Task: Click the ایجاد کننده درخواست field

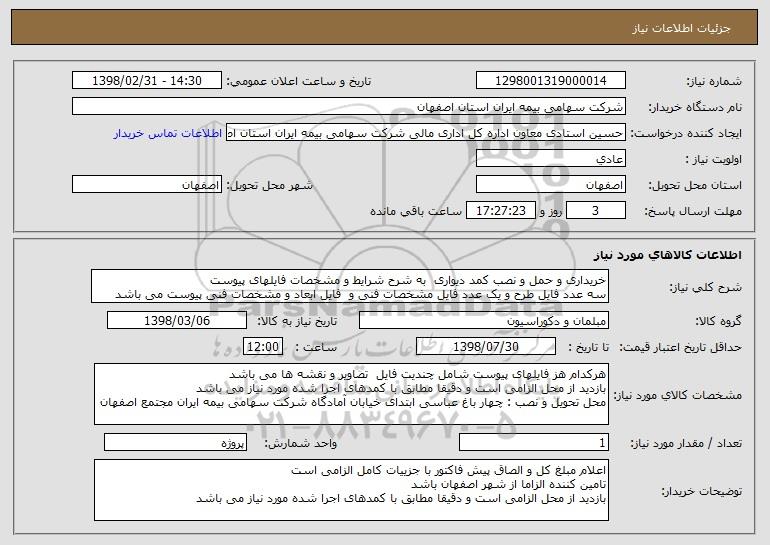Action: 426,133
